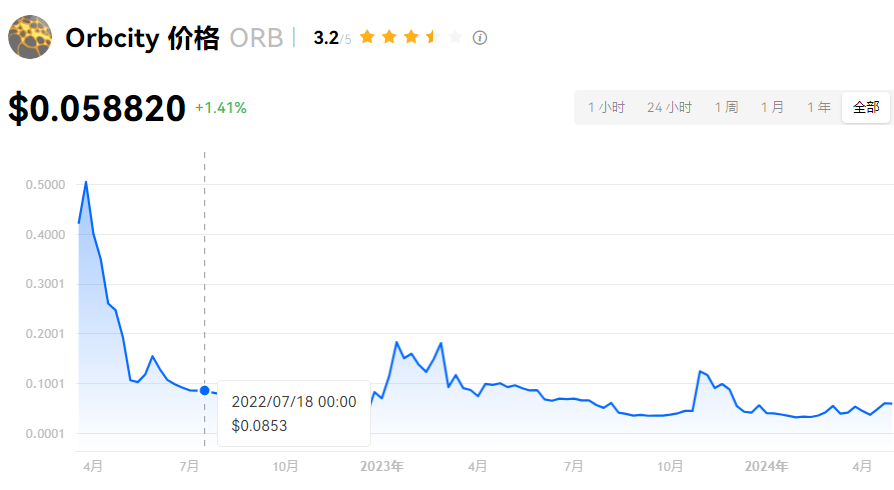Select the 1周 time range
This screenshot has width=894, height=490.
coord(726,107)
